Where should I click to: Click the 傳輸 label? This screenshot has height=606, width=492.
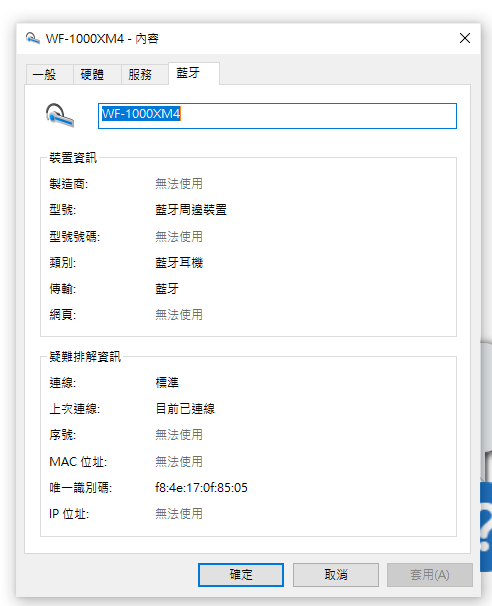(x=63, y=288)
